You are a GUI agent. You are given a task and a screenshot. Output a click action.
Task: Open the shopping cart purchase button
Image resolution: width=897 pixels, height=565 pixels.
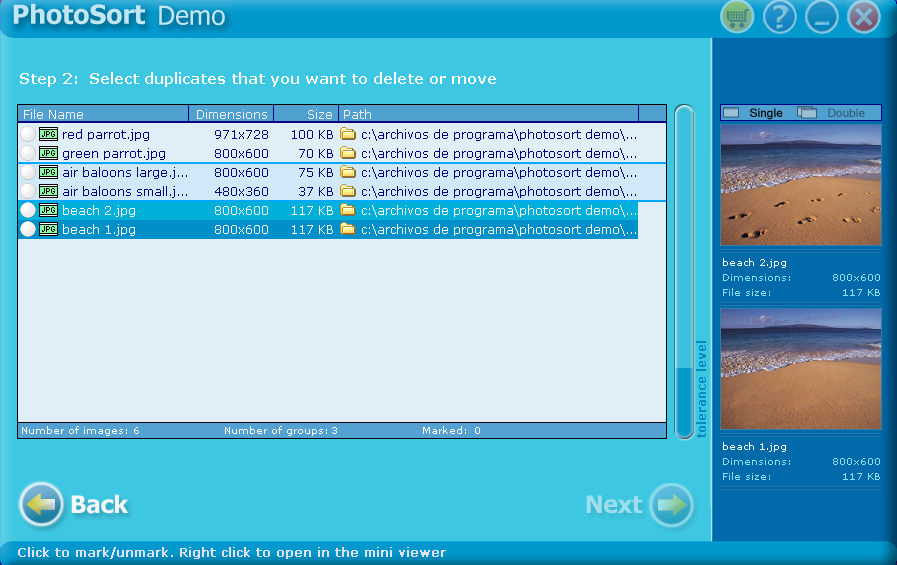[x=737, y=17]
